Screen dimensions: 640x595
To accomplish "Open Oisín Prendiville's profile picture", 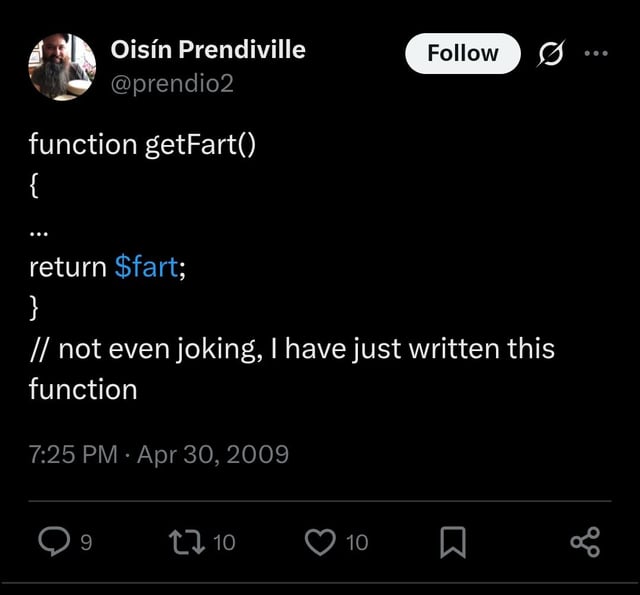I will click(62, 66).
